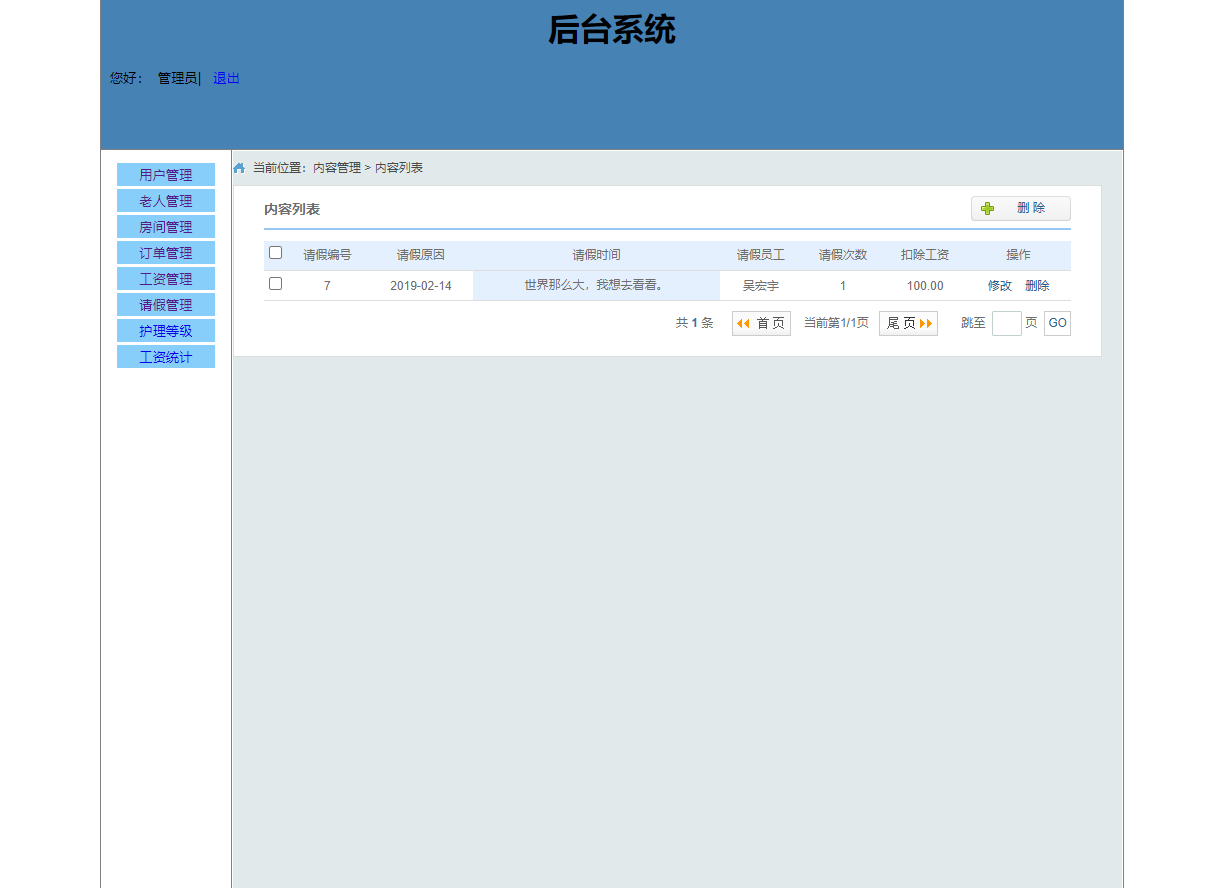This screenshot has height=888, width=1232.
Task: Click the double-right arrow icon beside 尾页
Action: point(925,323)
